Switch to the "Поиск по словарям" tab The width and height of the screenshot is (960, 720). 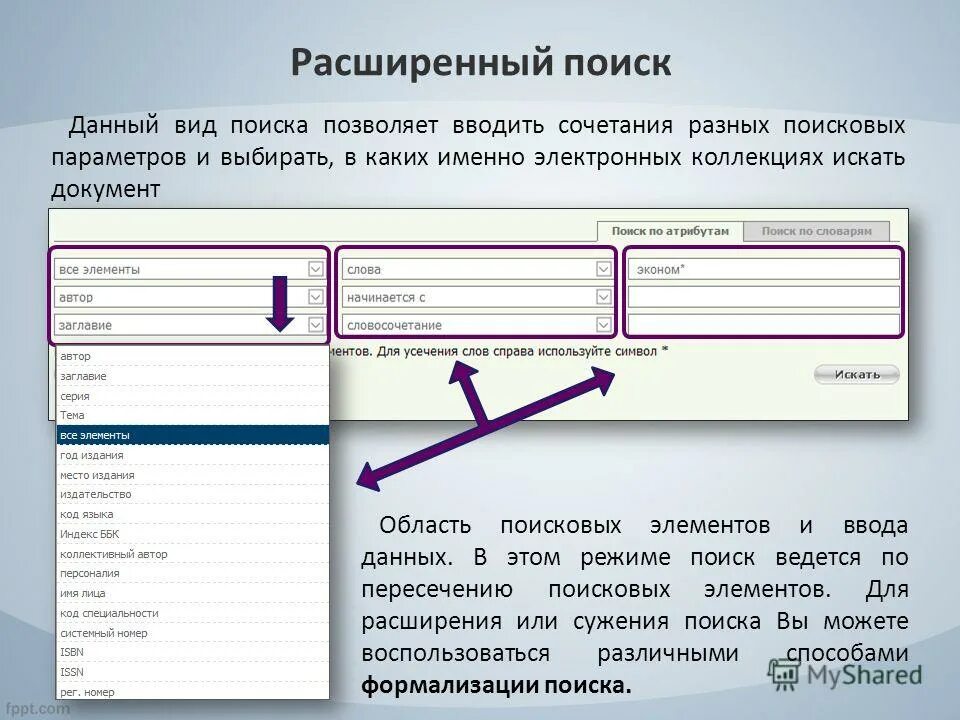815,229
